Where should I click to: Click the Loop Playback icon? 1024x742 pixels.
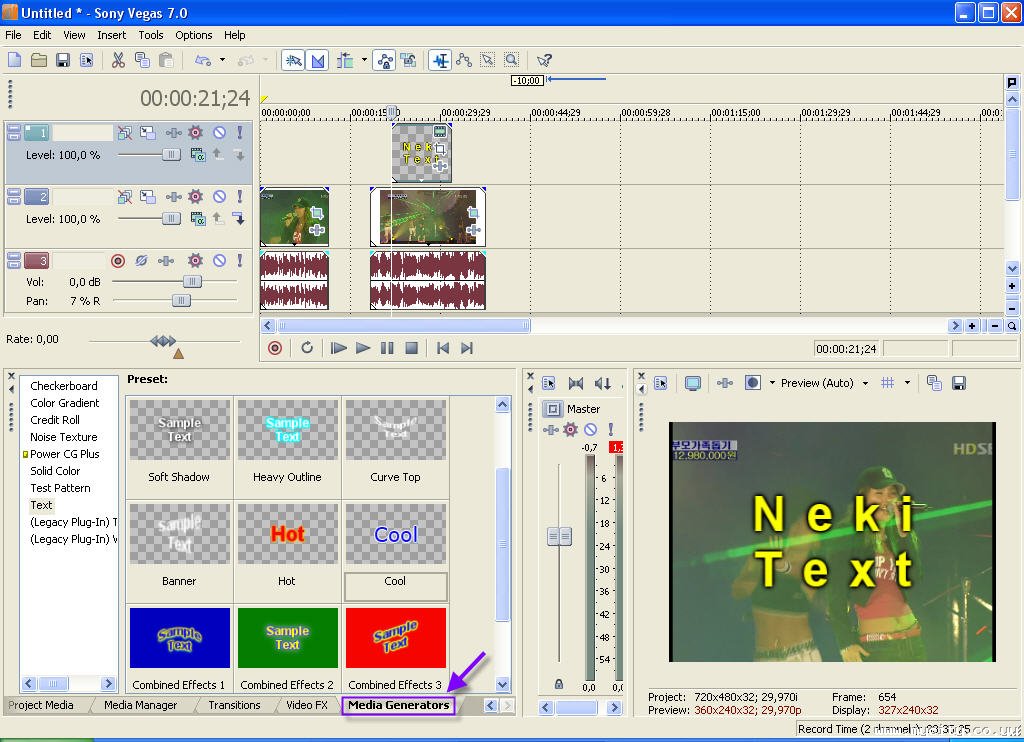click(x=307, y=348)
